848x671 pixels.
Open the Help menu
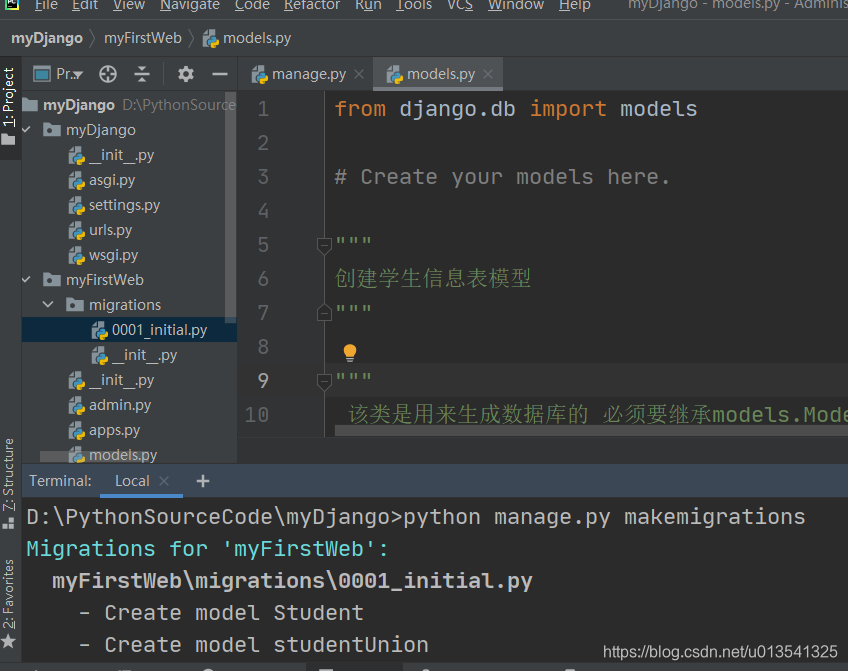coord(574,5)
